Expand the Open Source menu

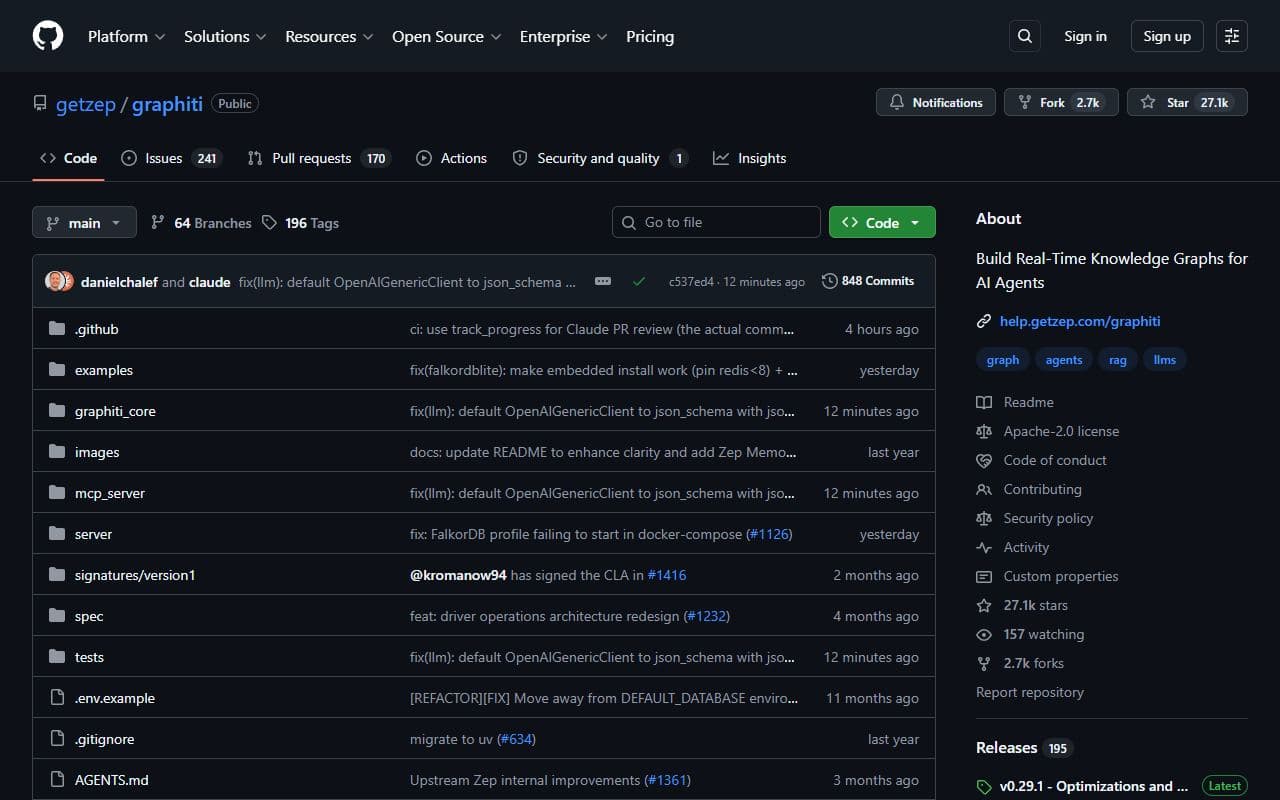click(446, 36)
